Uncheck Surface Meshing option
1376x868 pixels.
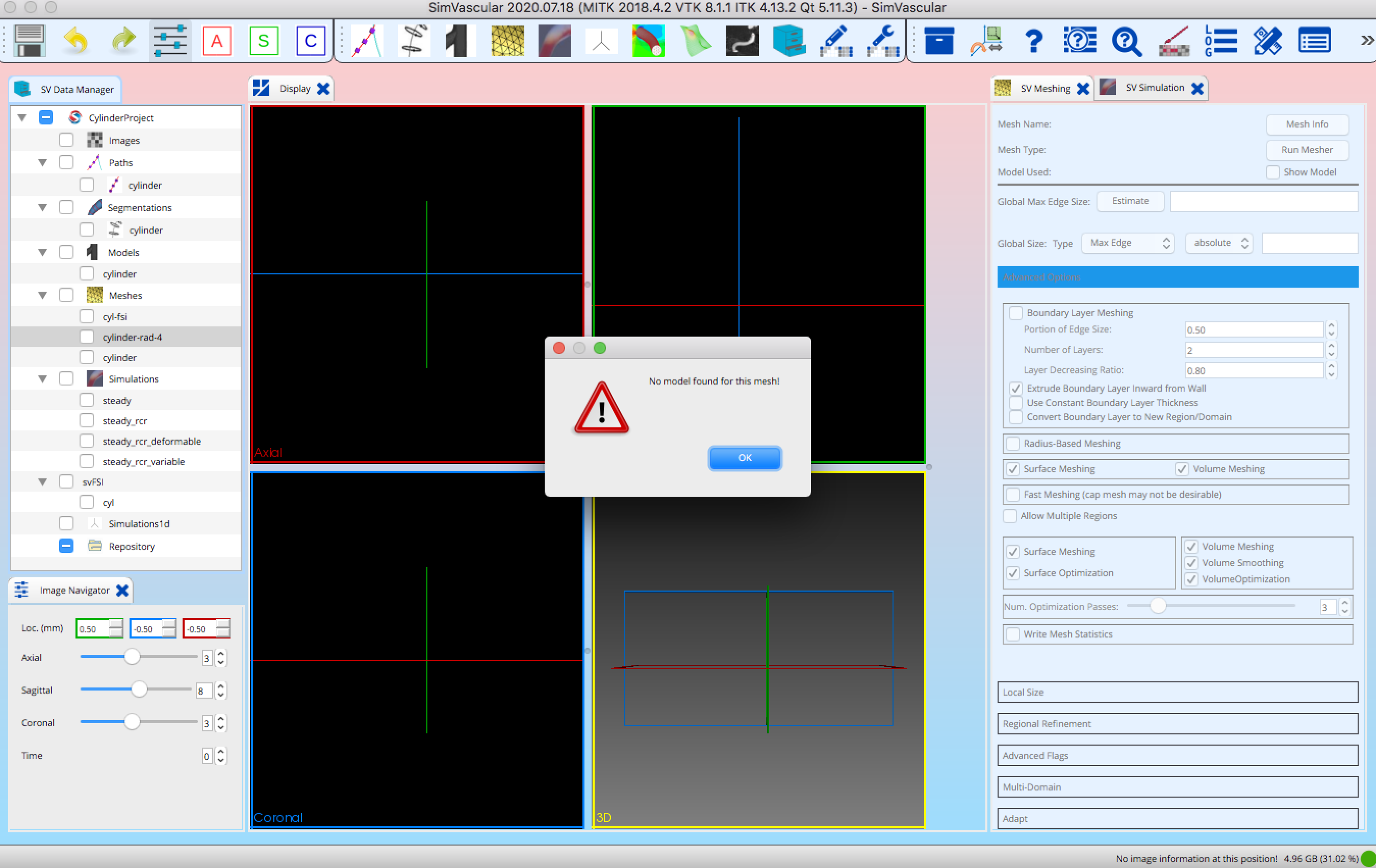pos(1013,469)
